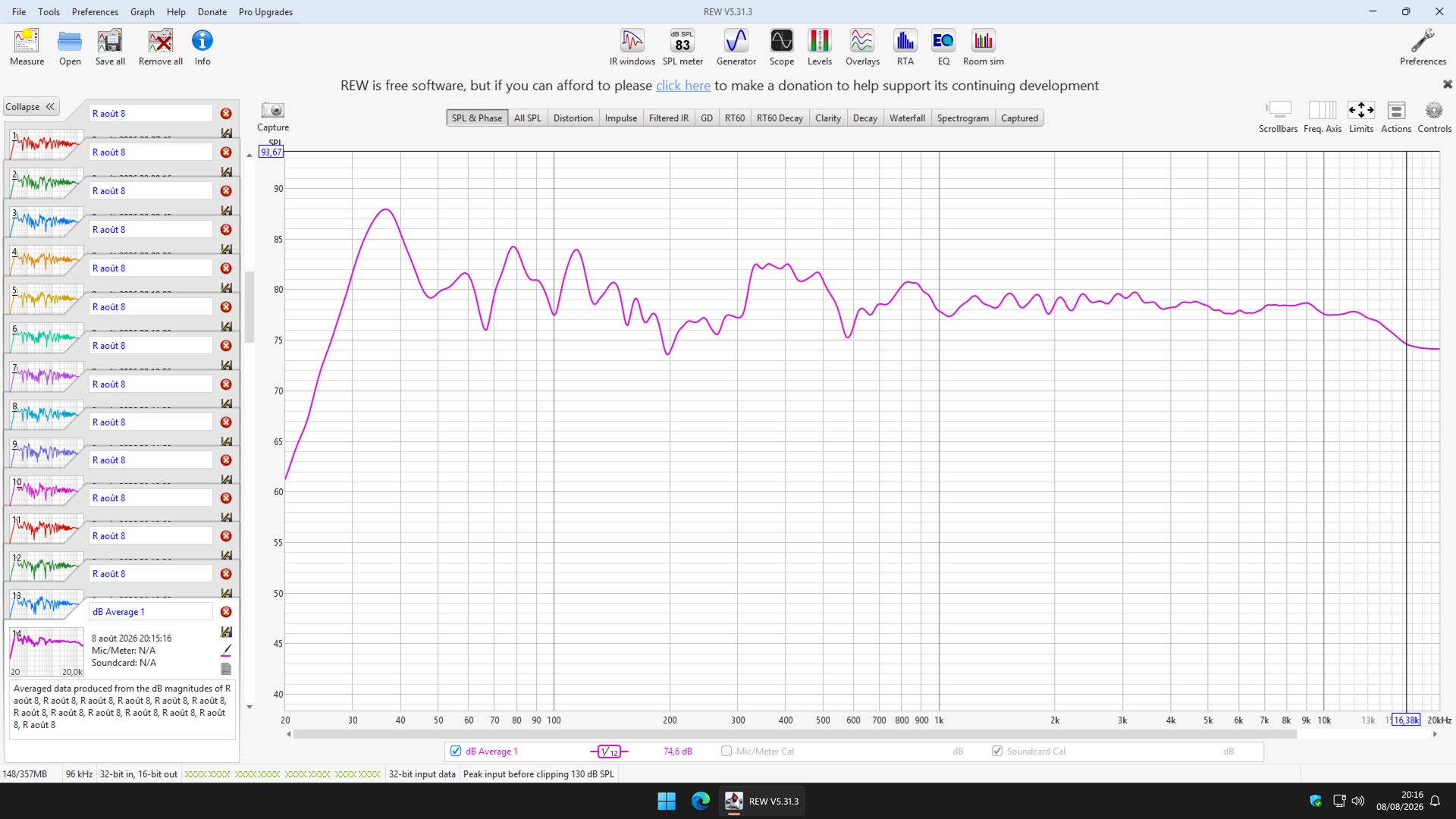Open a measurement file with Open
The width and height of the screenshot is (1456, 819).
[70, 47]
